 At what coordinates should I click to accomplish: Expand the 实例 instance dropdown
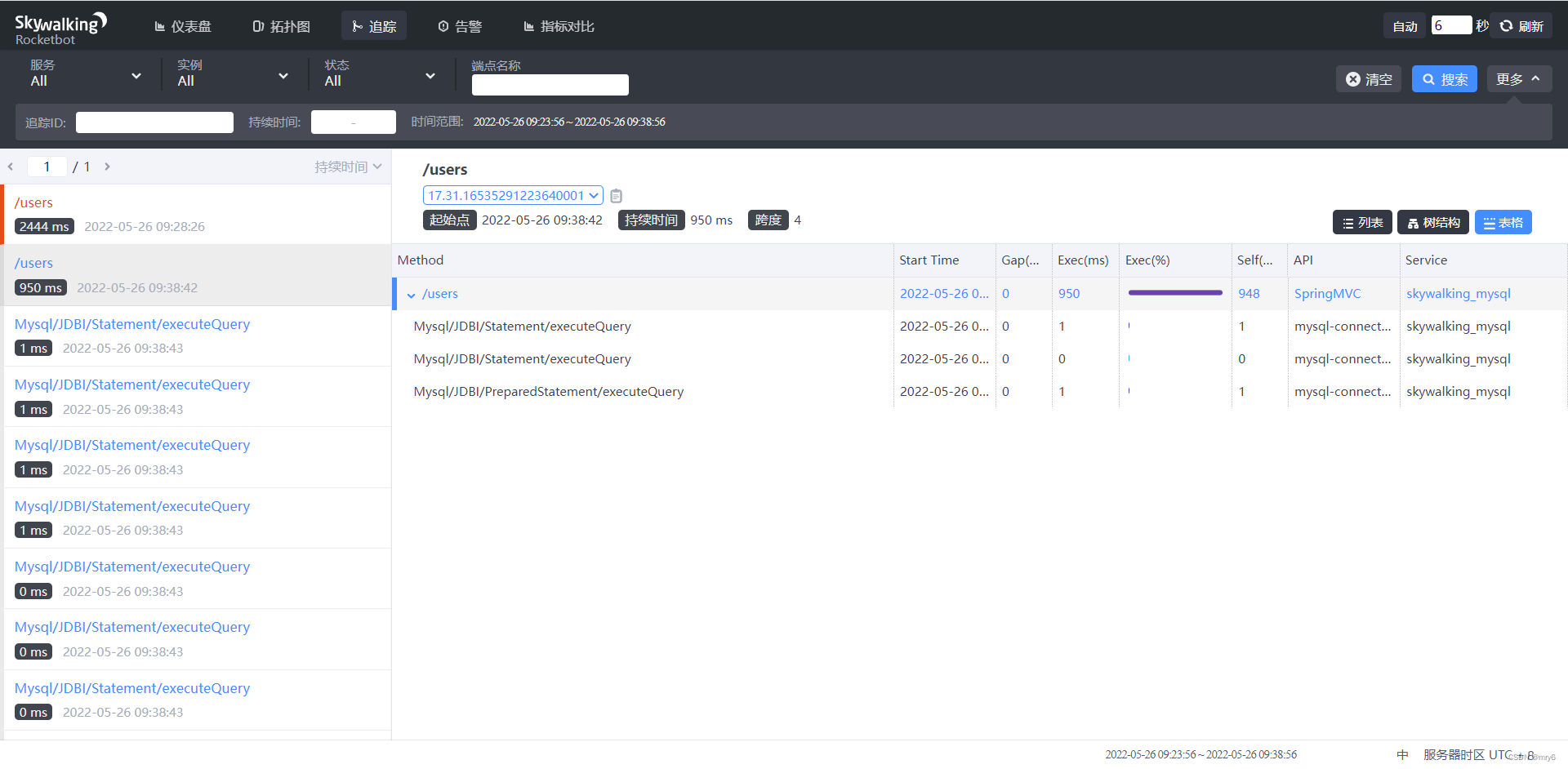click(233, 74)
